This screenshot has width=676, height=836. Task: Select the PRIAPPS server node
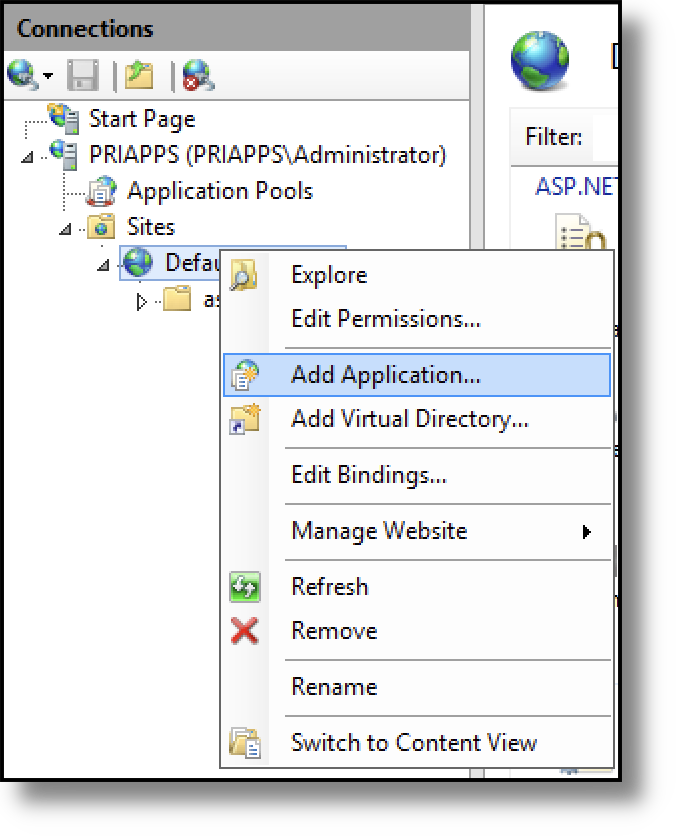(x=268, y=155)
